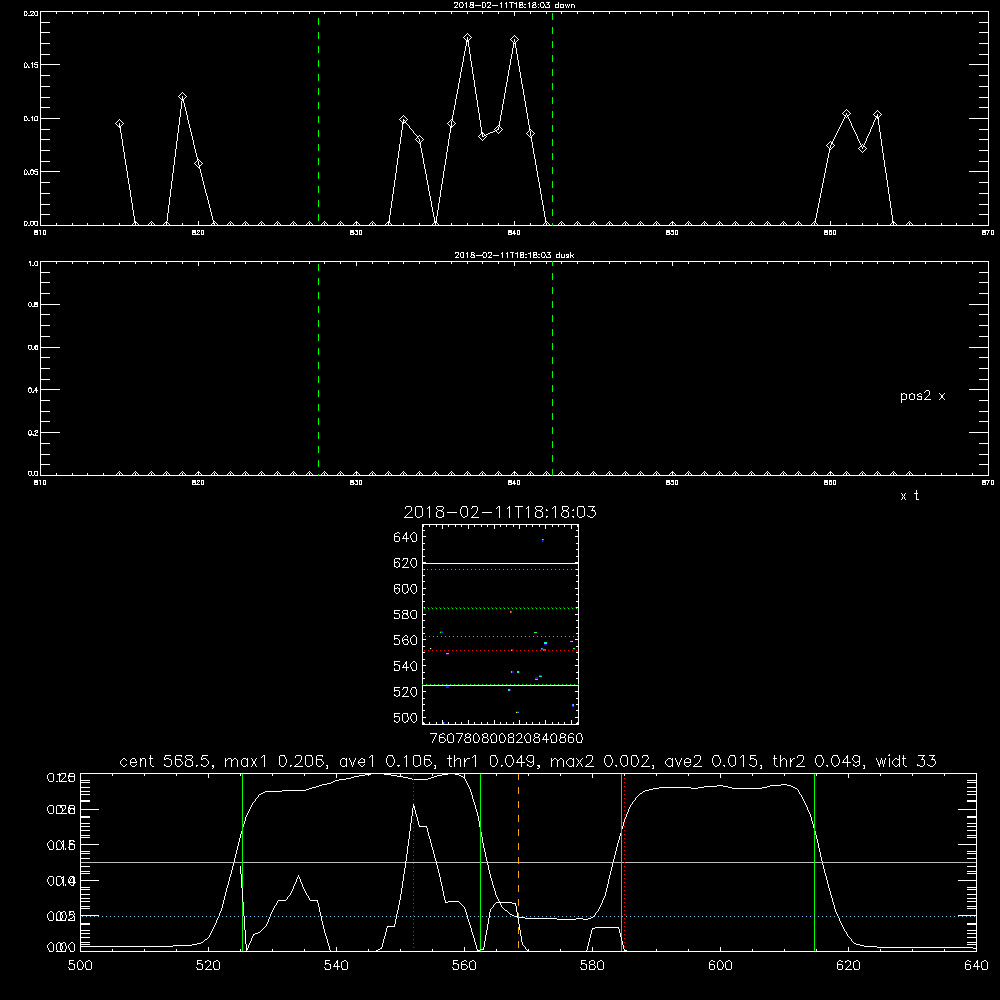The width and height of the screenshot is (1000, 1000).
Task: Click the isolated blue point near 640 in scatter plot
Action: coord(543,540)
